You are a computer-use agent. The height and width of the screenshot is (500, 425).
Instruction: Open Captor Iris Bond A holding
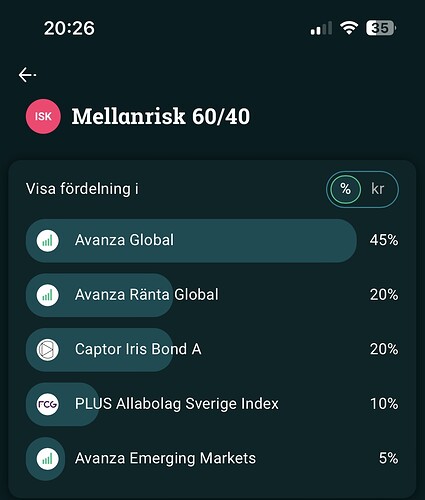(x=212, y=350)
